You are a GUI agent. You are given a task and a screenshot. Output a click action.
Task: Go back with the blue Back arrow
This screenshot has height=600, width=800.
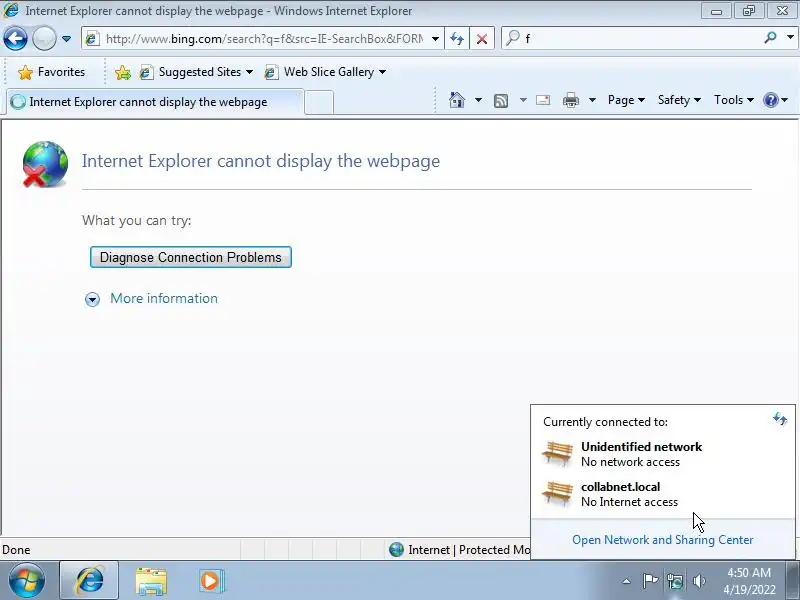pos(15,38)
